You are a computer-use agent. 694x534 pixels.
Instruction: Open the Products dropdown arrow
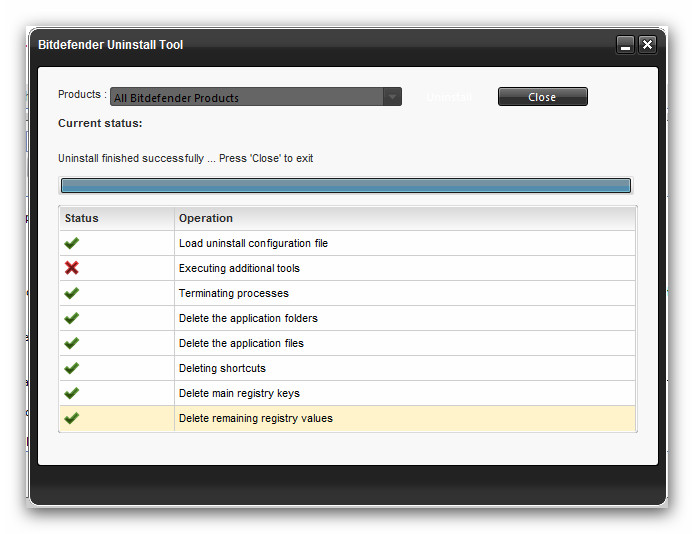[x=392, y=96]
